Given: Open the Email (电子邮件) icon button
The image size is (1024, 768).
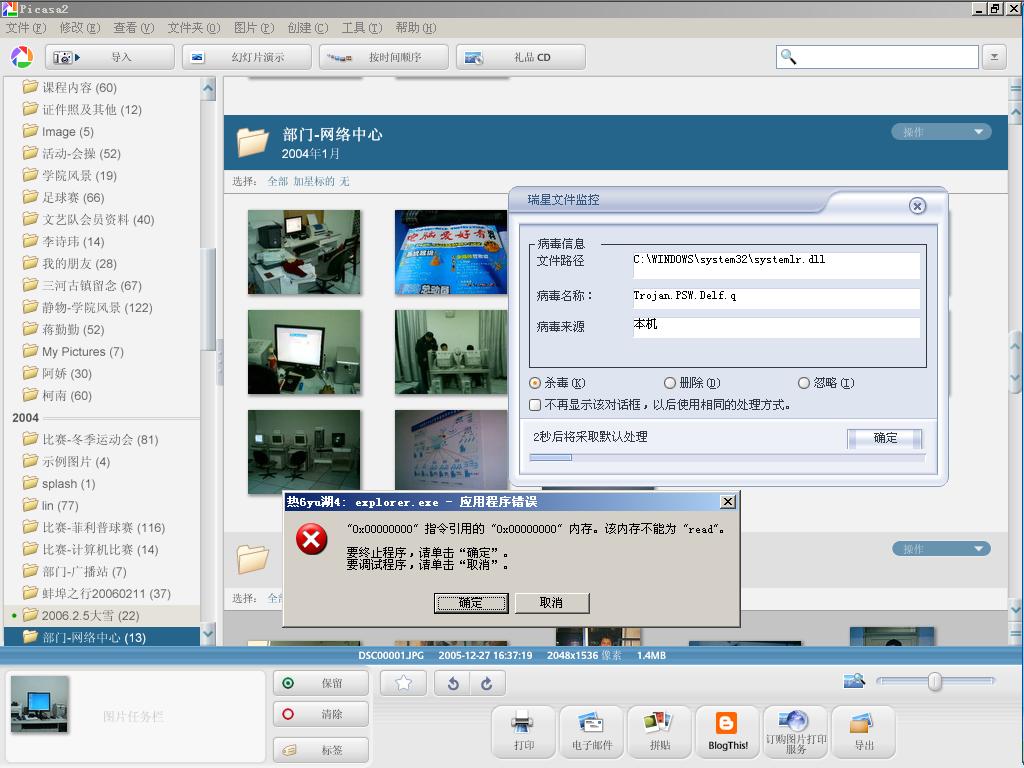Looking at the screenshot, I should pos(591,731).
